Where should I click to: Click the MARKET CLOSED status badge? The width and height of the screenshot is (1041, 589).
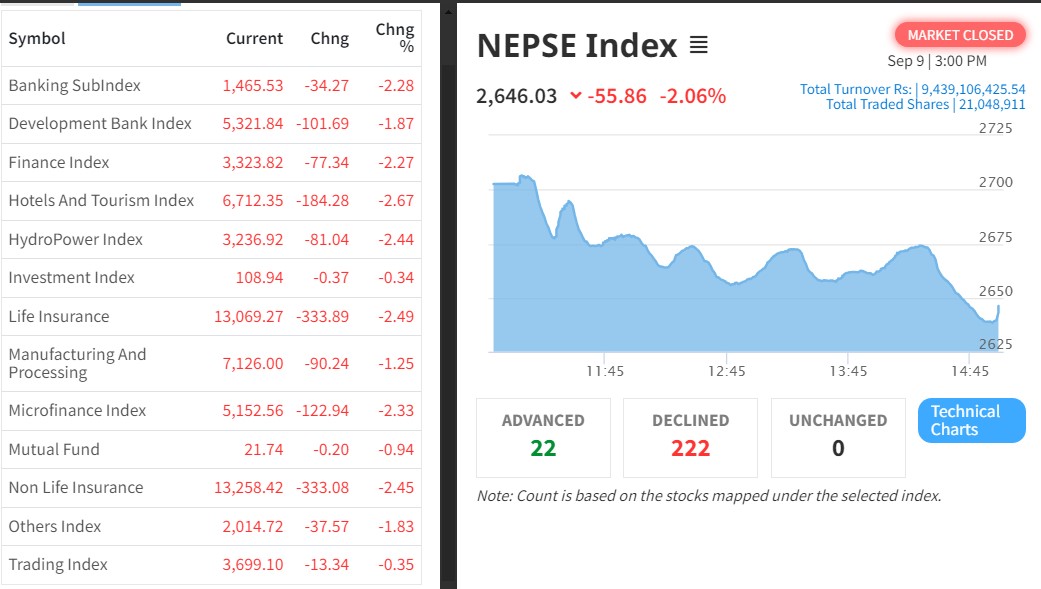coord(960,35)
